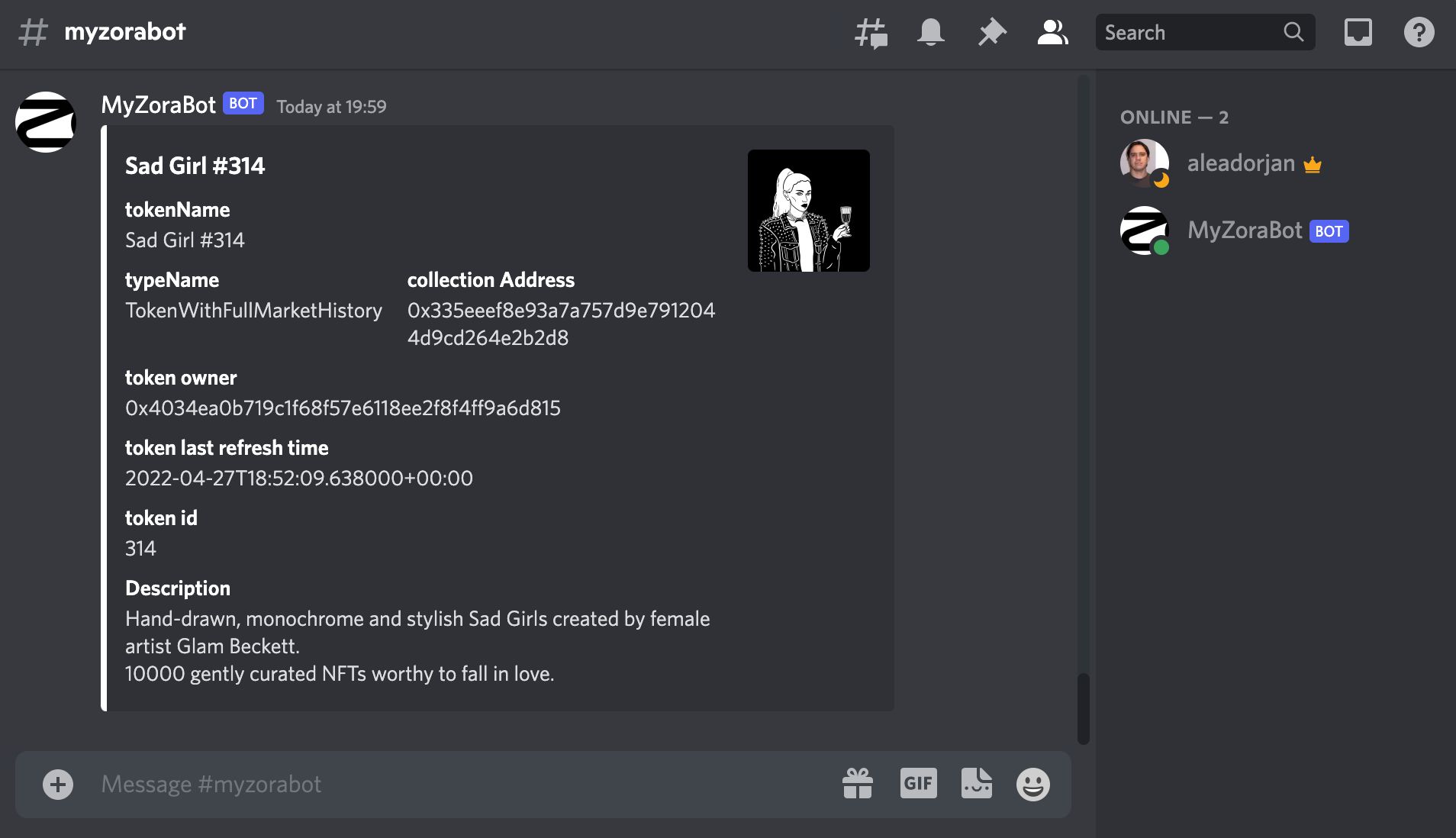Click the search magnifier icon

1293,32
